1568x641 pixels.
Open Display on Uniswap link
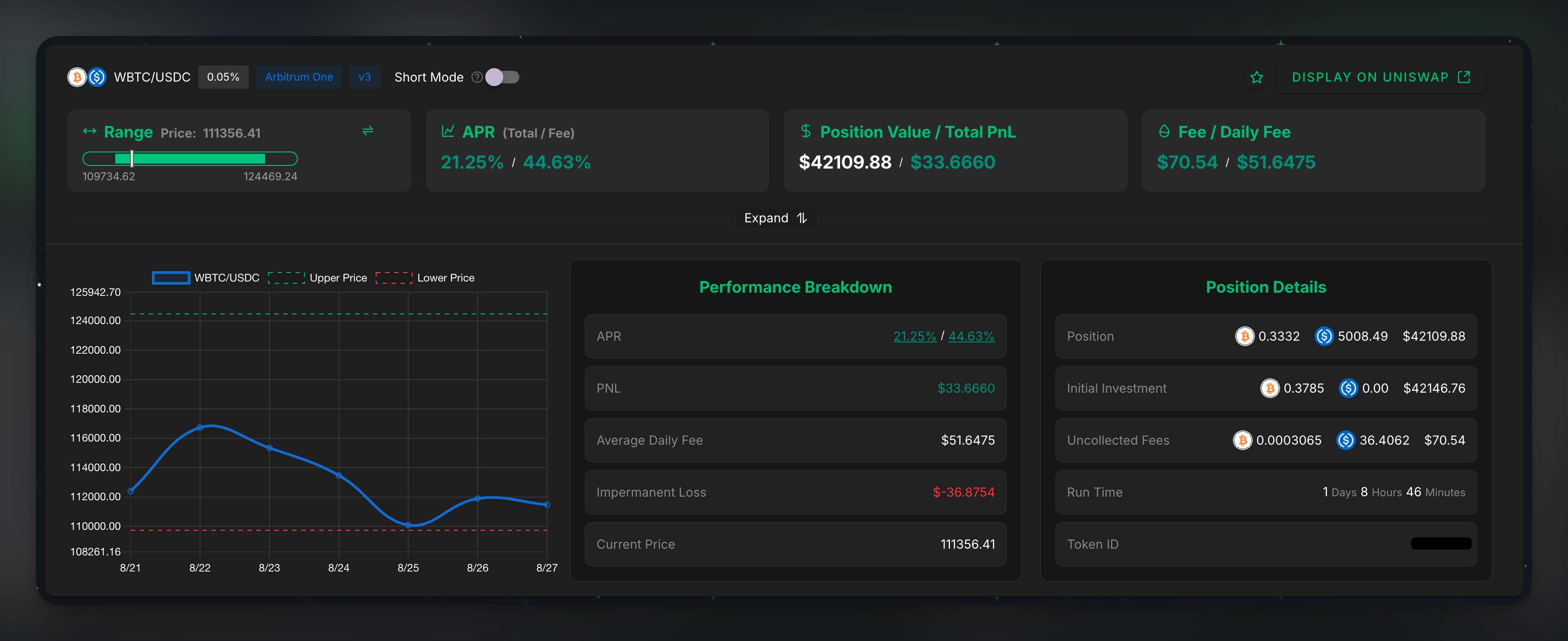pos(1381,77)
